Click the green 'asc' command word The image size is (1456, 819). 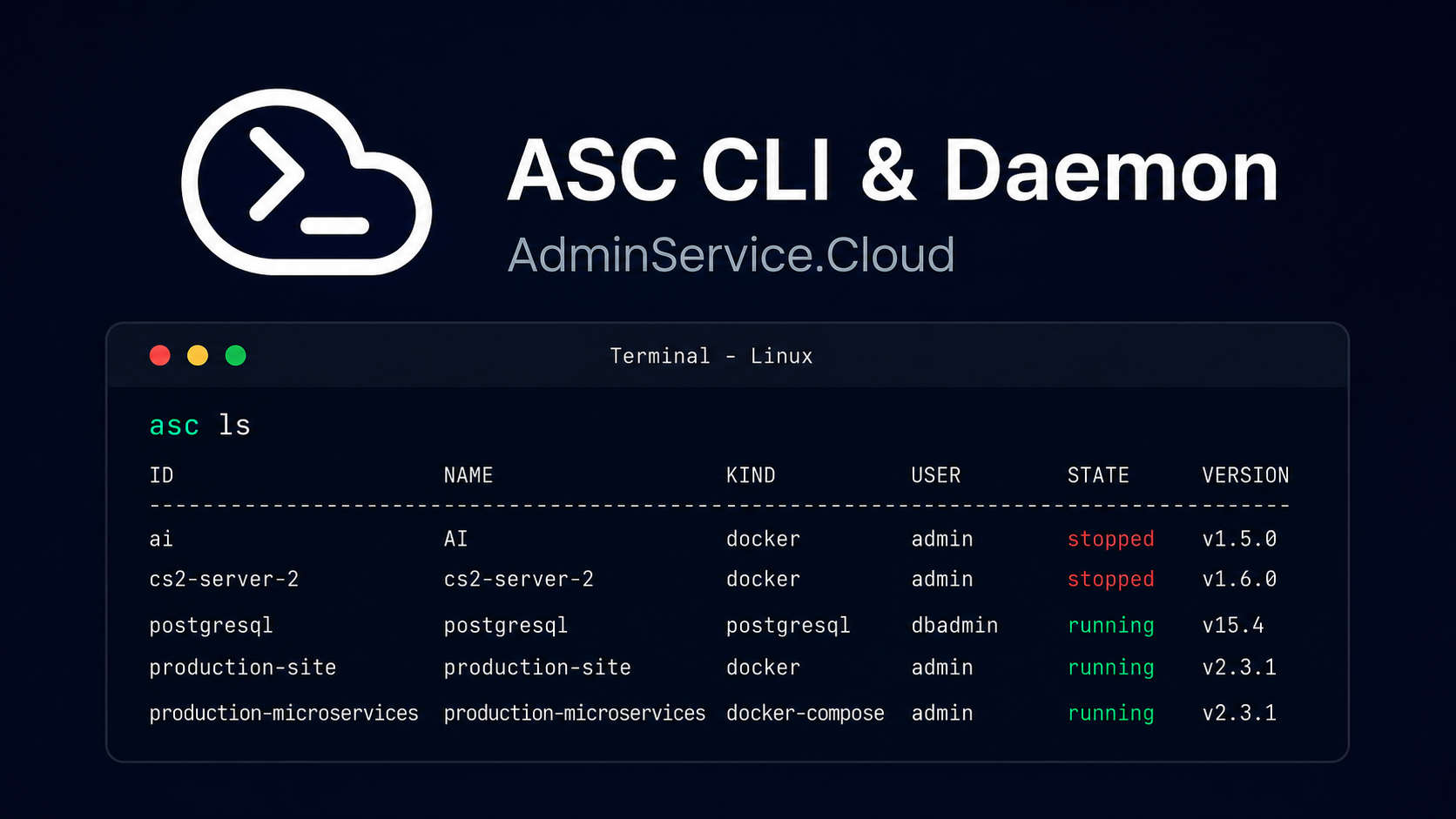click(174, 426)
